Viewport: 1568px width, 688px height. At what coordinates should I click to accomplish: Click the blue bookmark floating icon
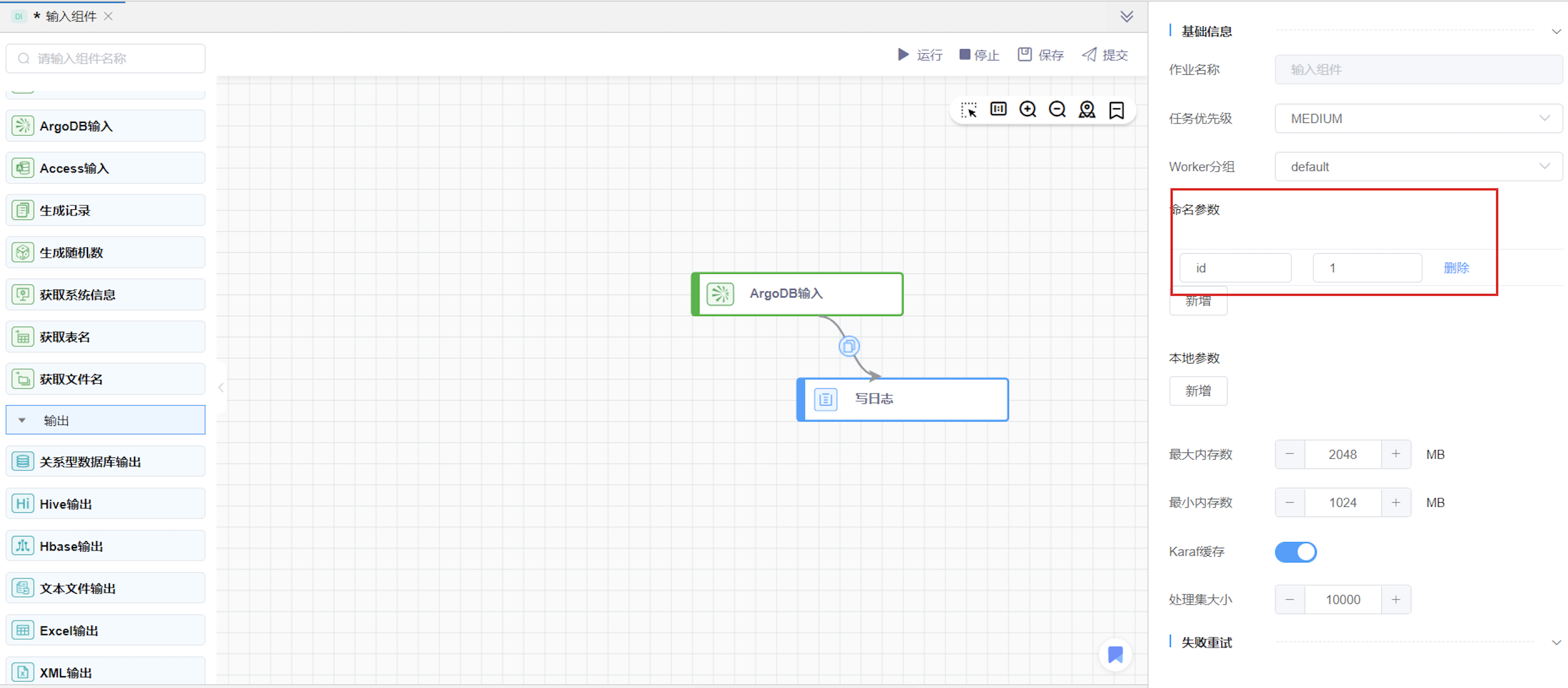pos(1115,654)
